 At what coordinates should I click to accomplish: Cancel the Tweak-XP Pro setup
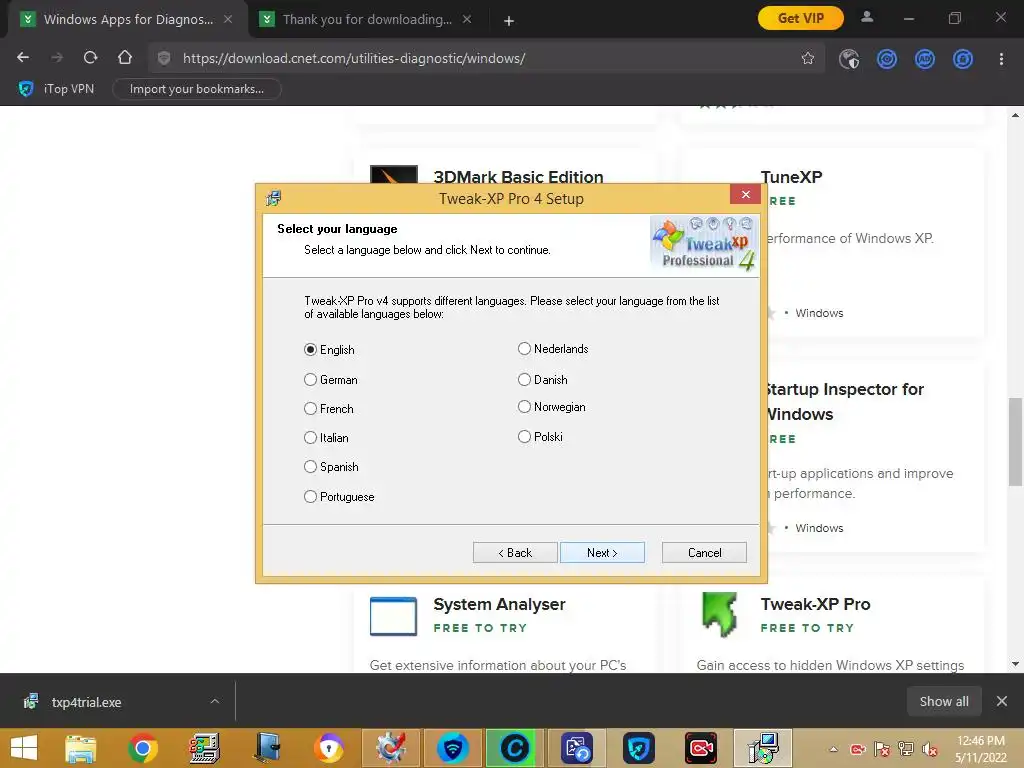704,552
